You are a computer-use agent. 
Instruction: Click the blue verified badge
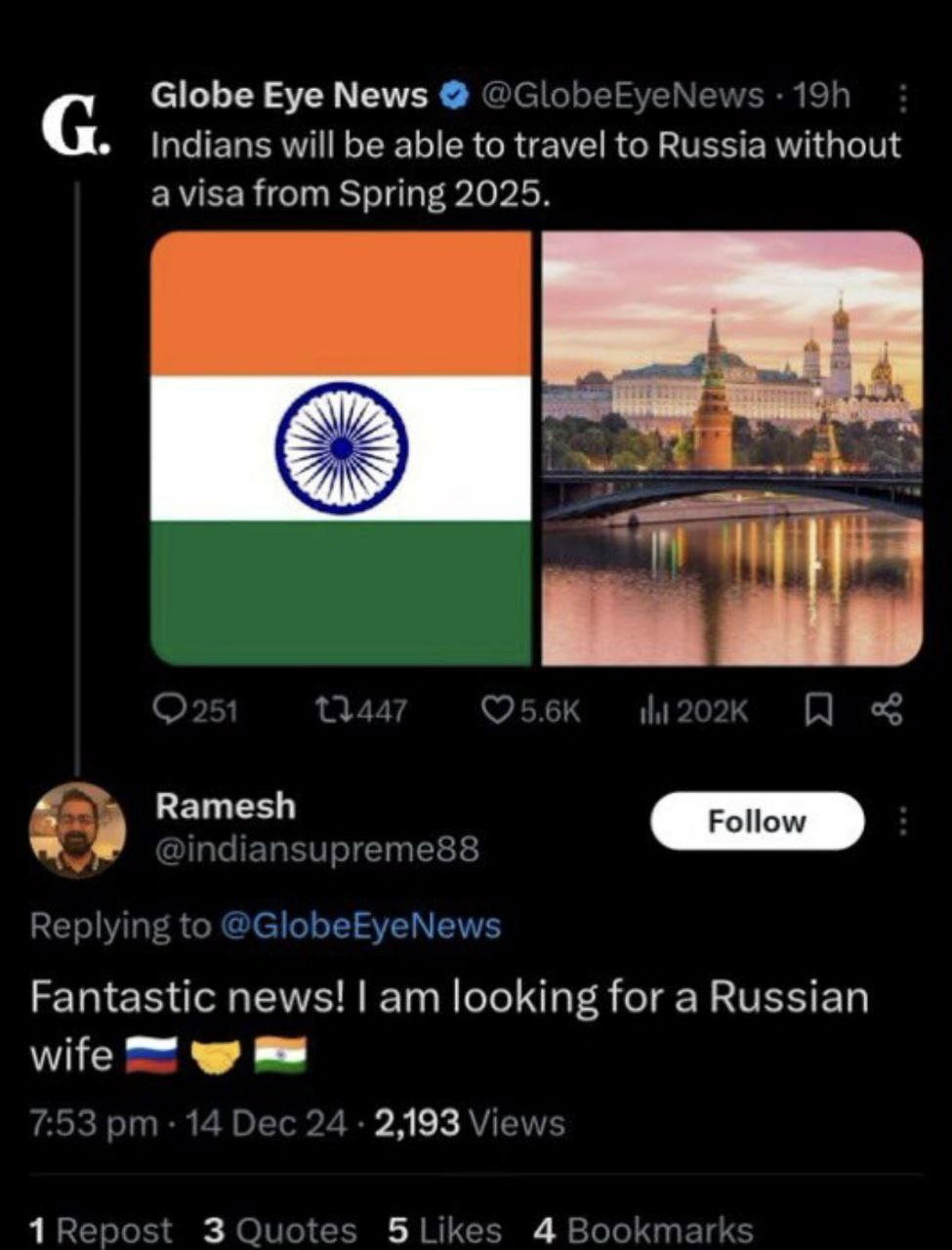click(454, 96)
